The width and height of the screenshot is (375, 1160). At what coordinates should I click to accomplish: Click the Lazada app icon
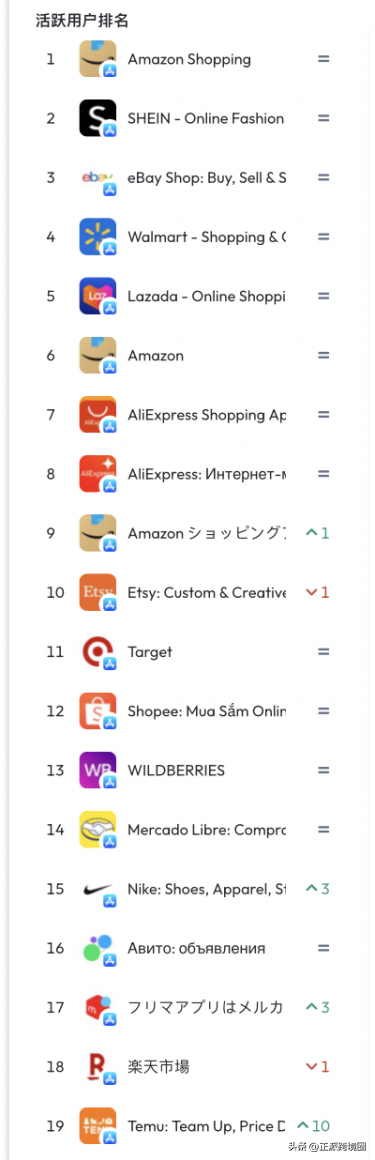tap(98, 296)
